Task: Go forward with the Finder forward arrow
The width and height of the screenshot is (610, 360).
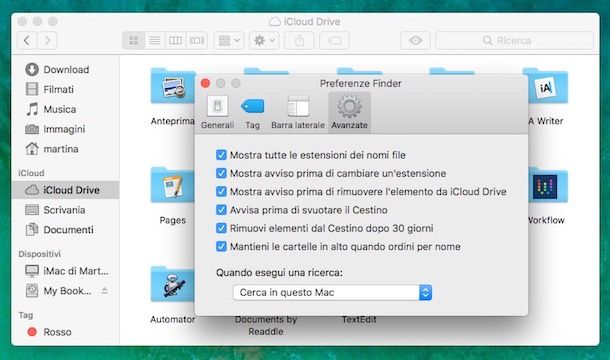Action: click(47, 40)
